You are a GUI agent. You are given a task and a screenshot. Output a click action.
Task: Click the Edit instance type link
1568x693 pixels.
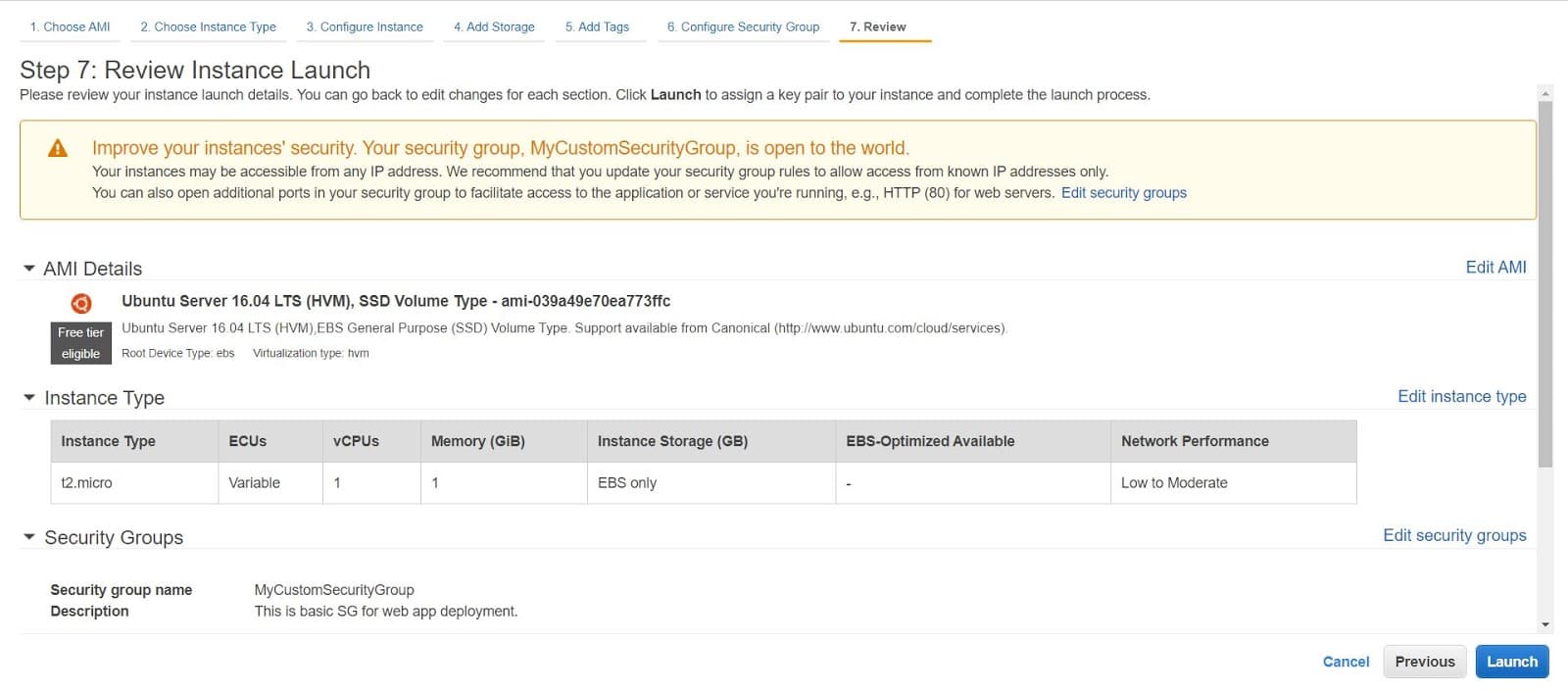pos(1461,396)
